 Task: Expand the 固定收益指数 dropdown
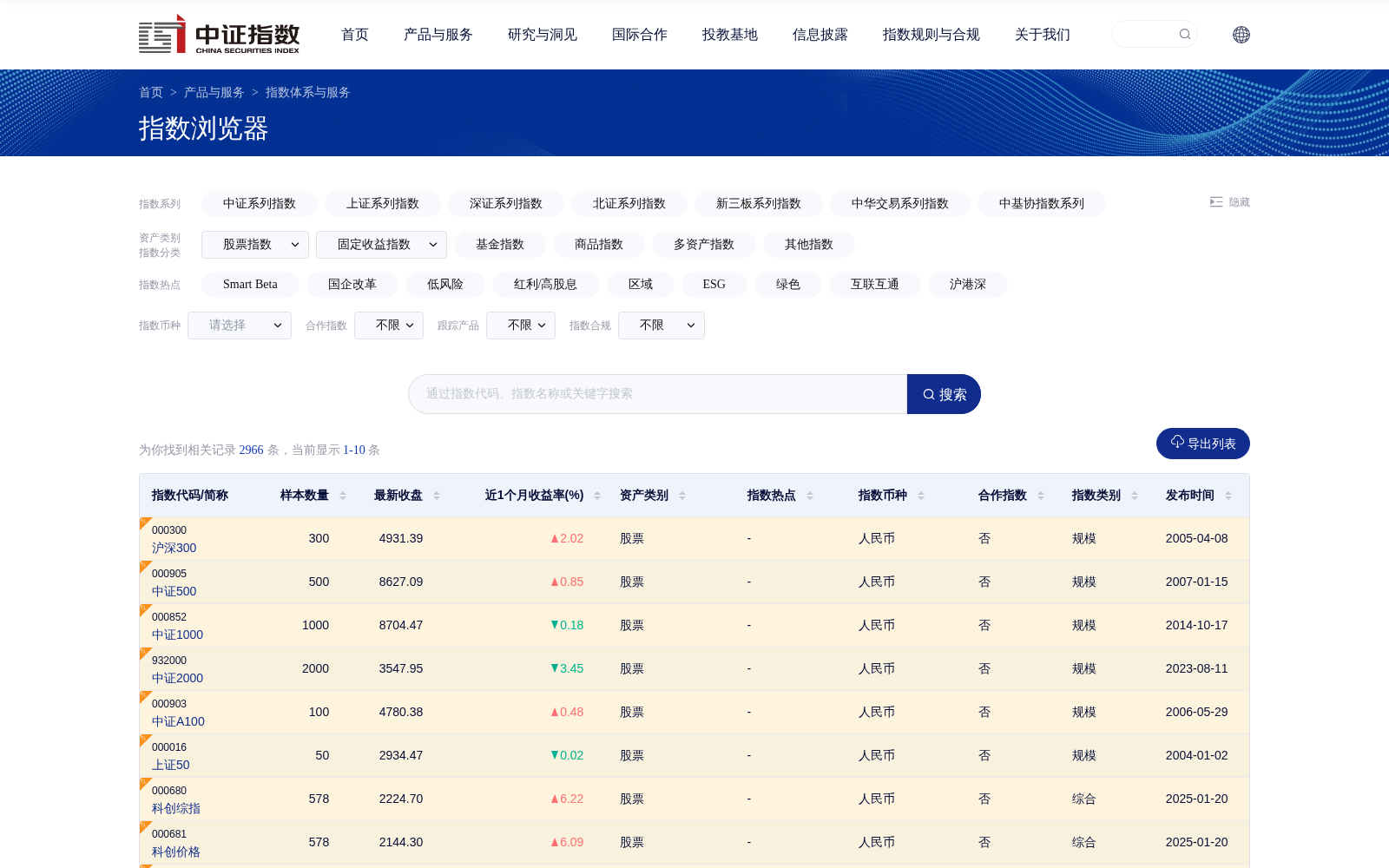[381, 245]
